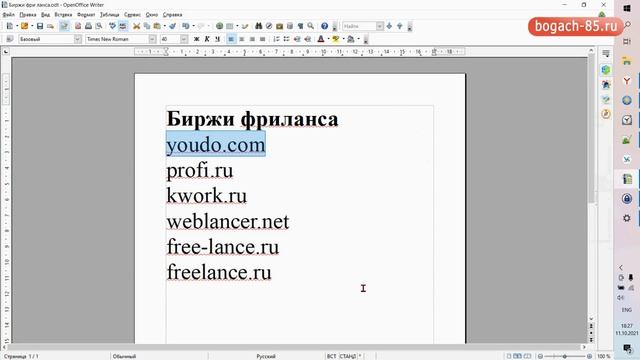Open the Файл menu

click(9, 14)
